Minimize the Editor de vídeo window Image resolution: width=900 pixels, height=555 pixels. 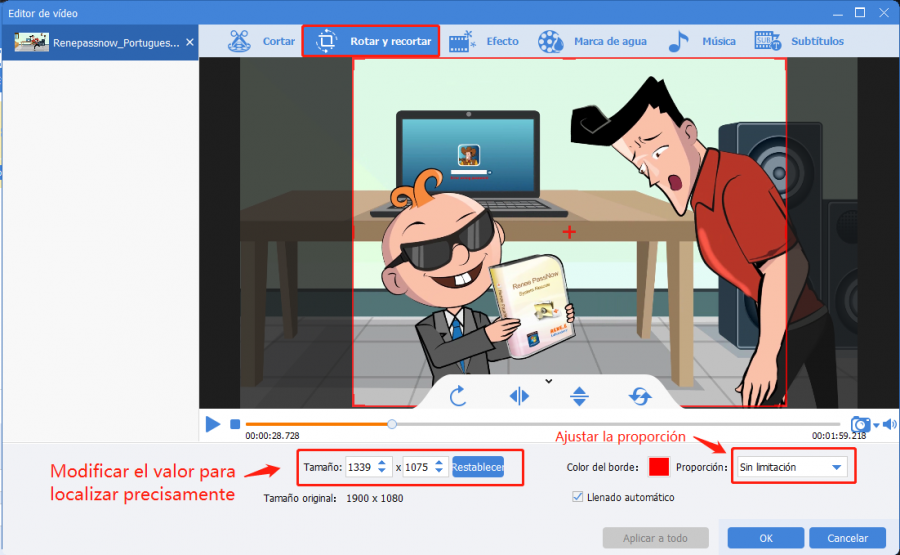click(837, 13)
